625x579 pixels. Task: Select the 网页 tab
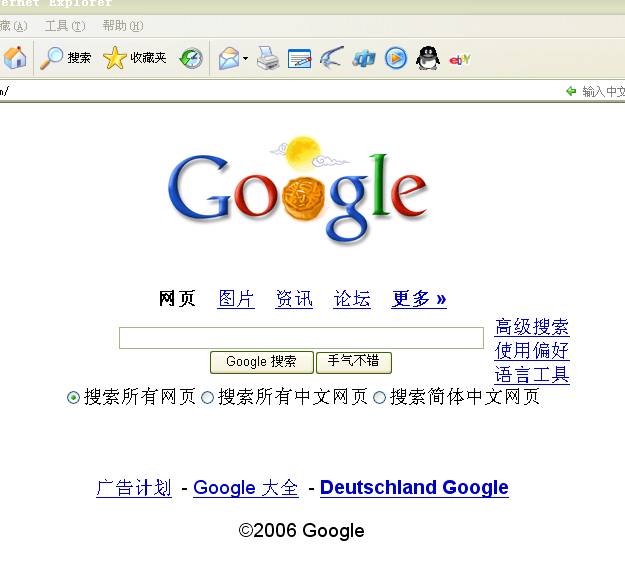(177, 299)
